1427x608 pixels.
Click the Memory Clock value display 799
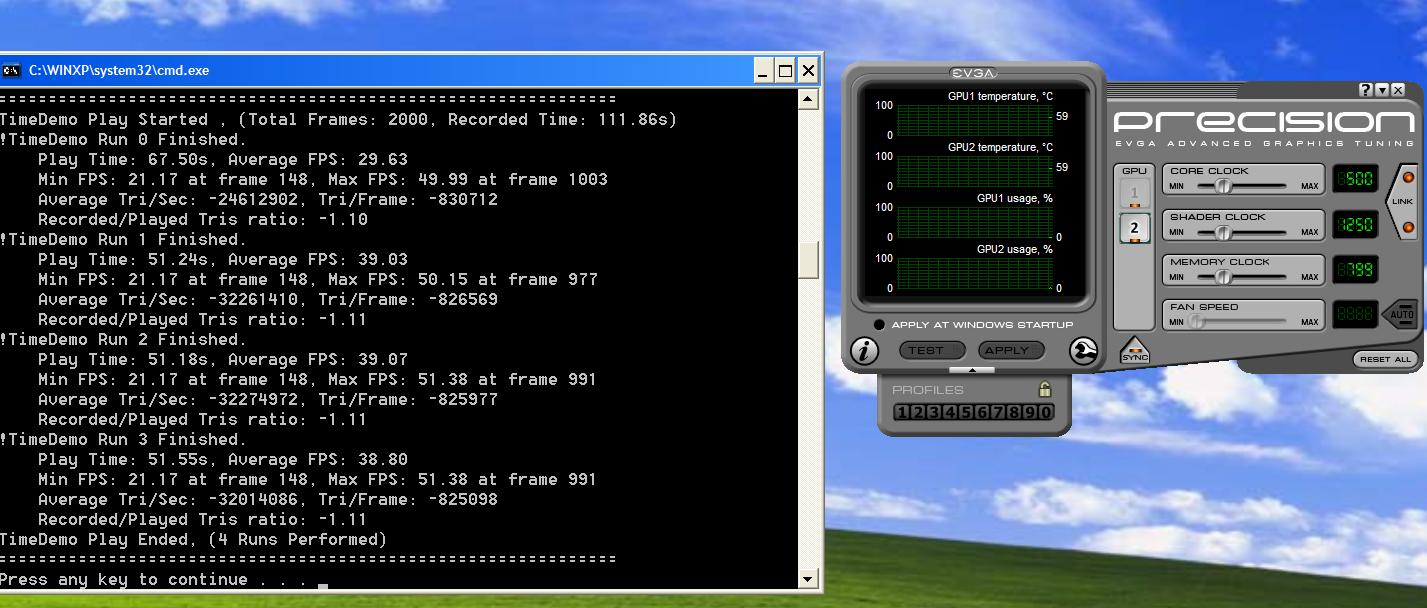coord(1356,269)
